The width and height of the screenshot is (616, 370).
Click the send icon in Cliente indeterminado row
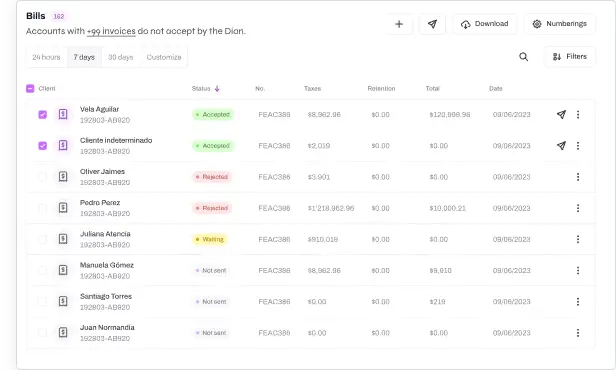[x=561, y=146]
